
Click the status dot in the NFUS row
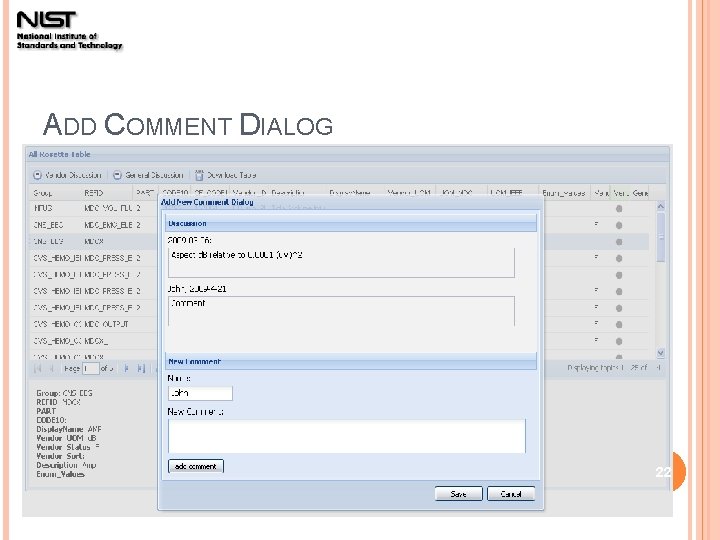pyautogui.click(x=619, y=208)
